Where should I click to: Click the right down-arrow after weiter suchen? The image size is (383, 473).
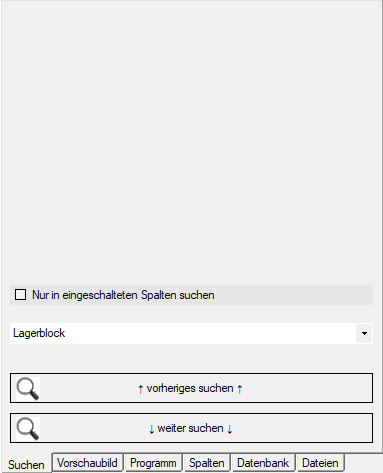pos(229,429)
